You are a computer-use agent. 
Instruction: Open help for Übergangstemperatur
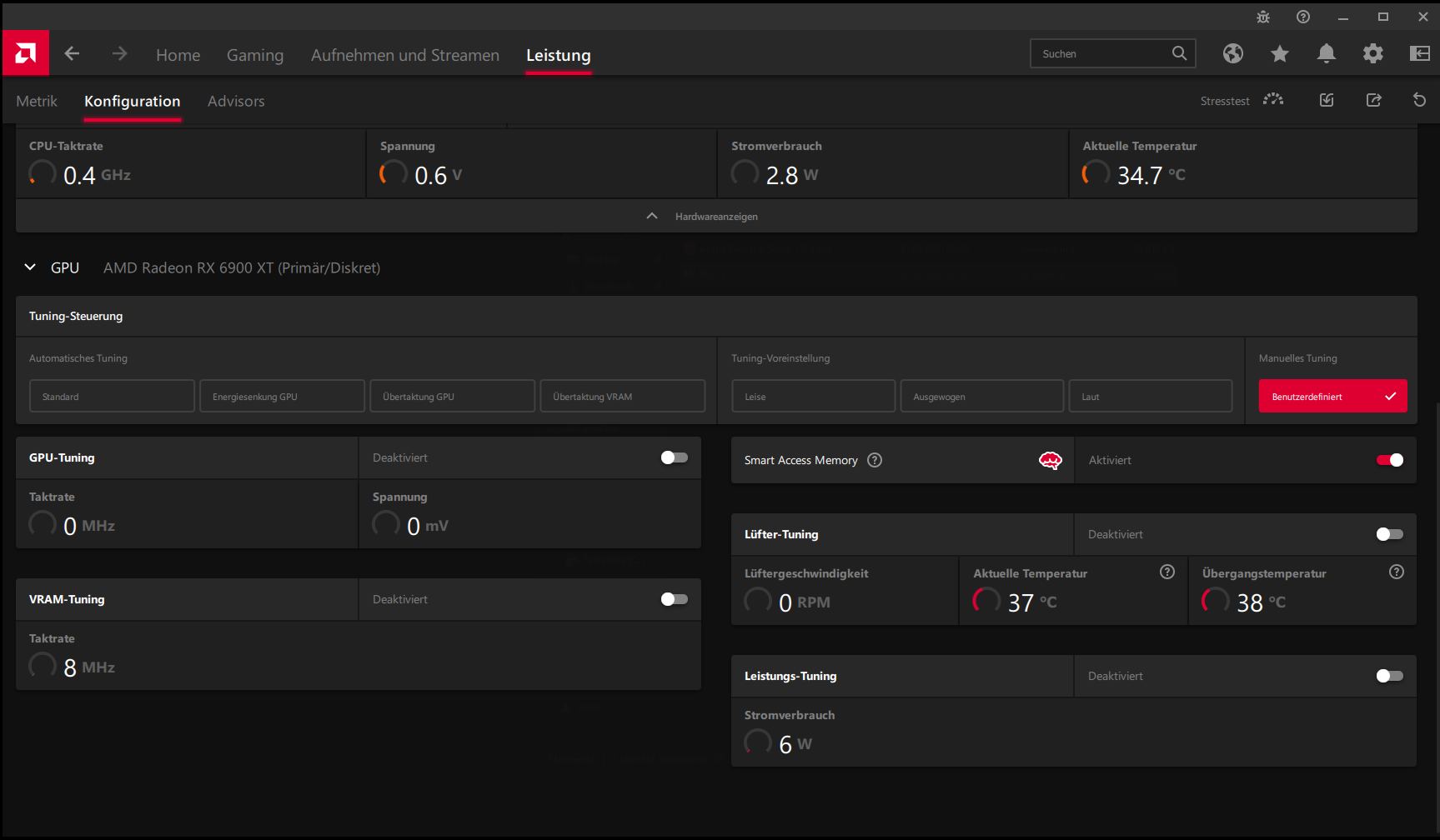pos(1397,572)
